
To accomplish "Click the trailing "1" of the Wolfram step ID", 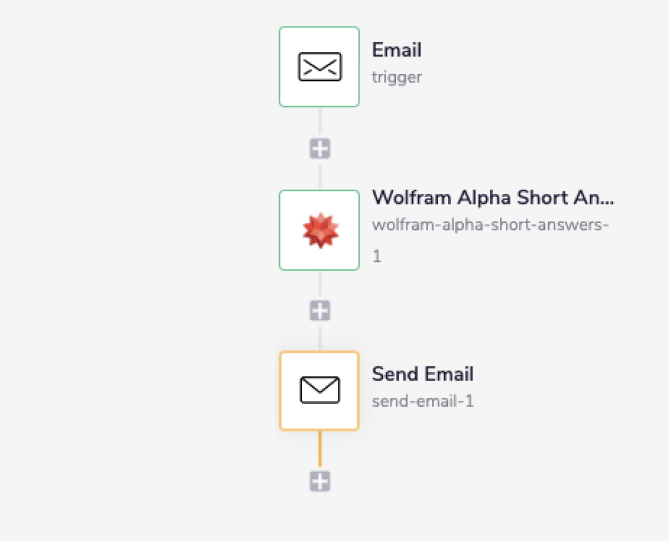I will coord(377,256).
